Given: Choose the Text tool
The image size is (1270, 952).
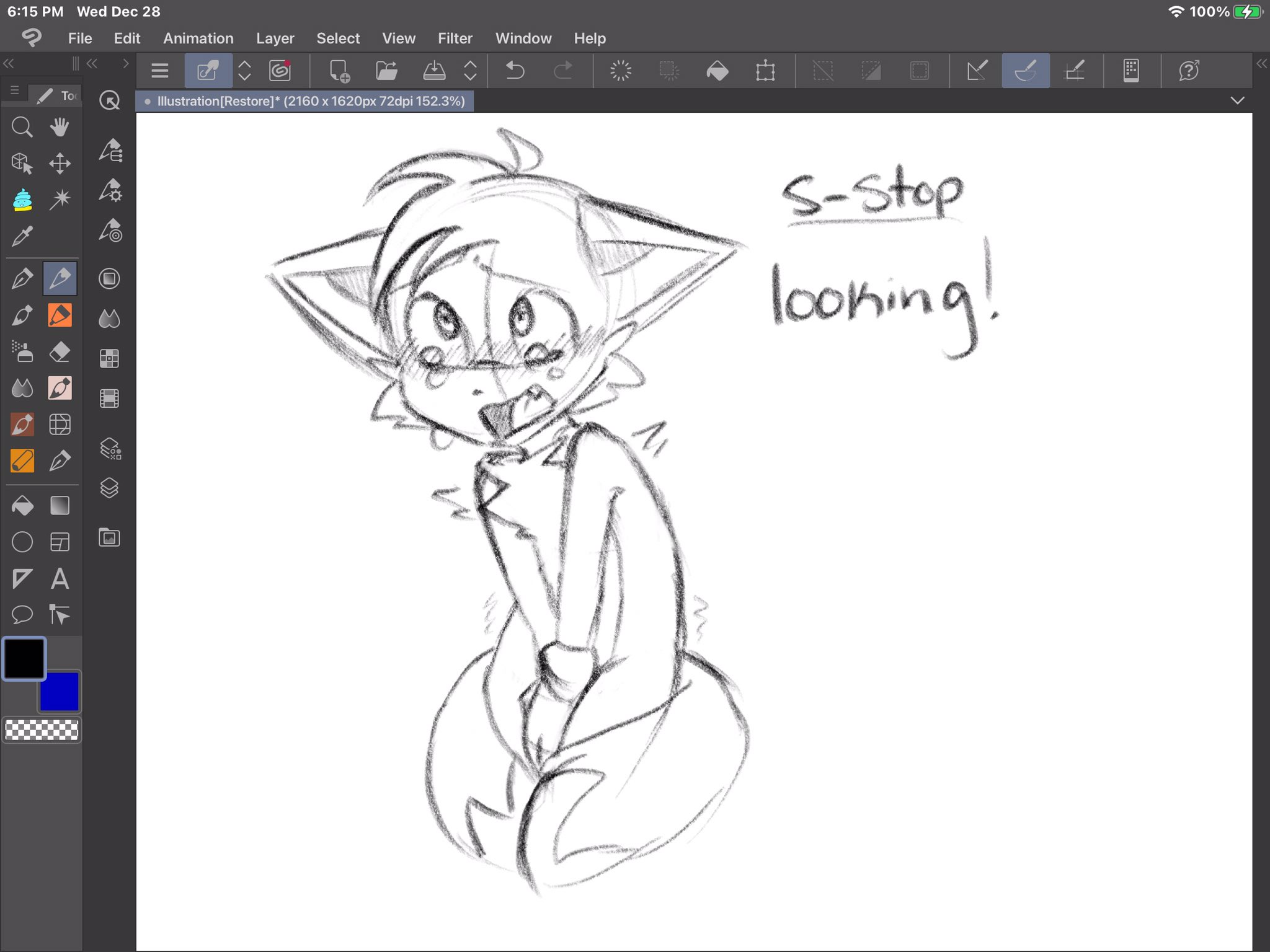Looking at the screenshot, I should [60, 579].
